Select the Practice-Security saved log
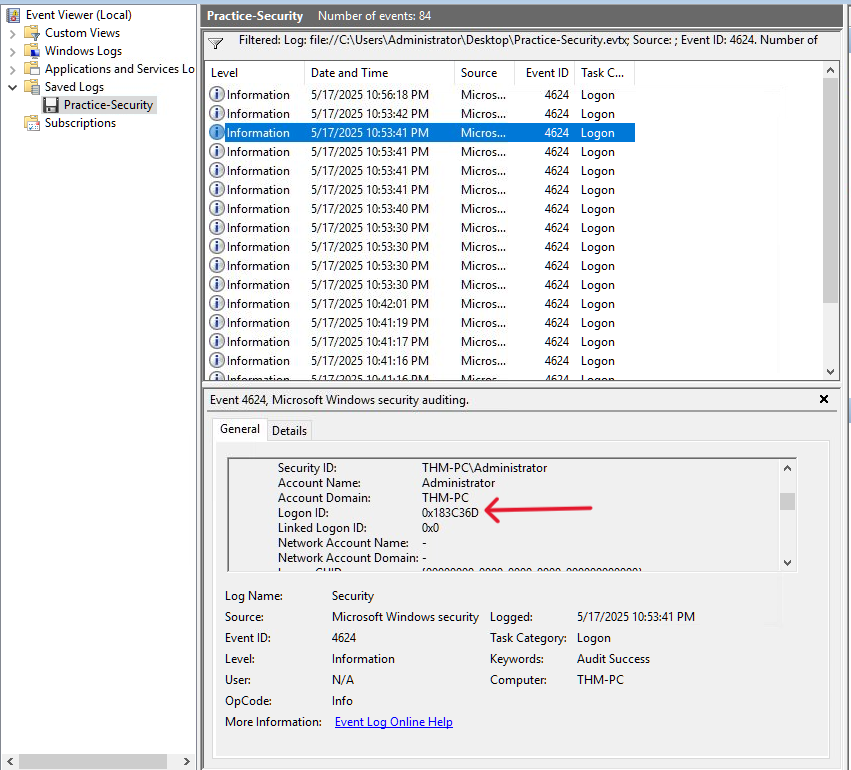Viewport: 851px width, 770px height. tap(108, 105)
